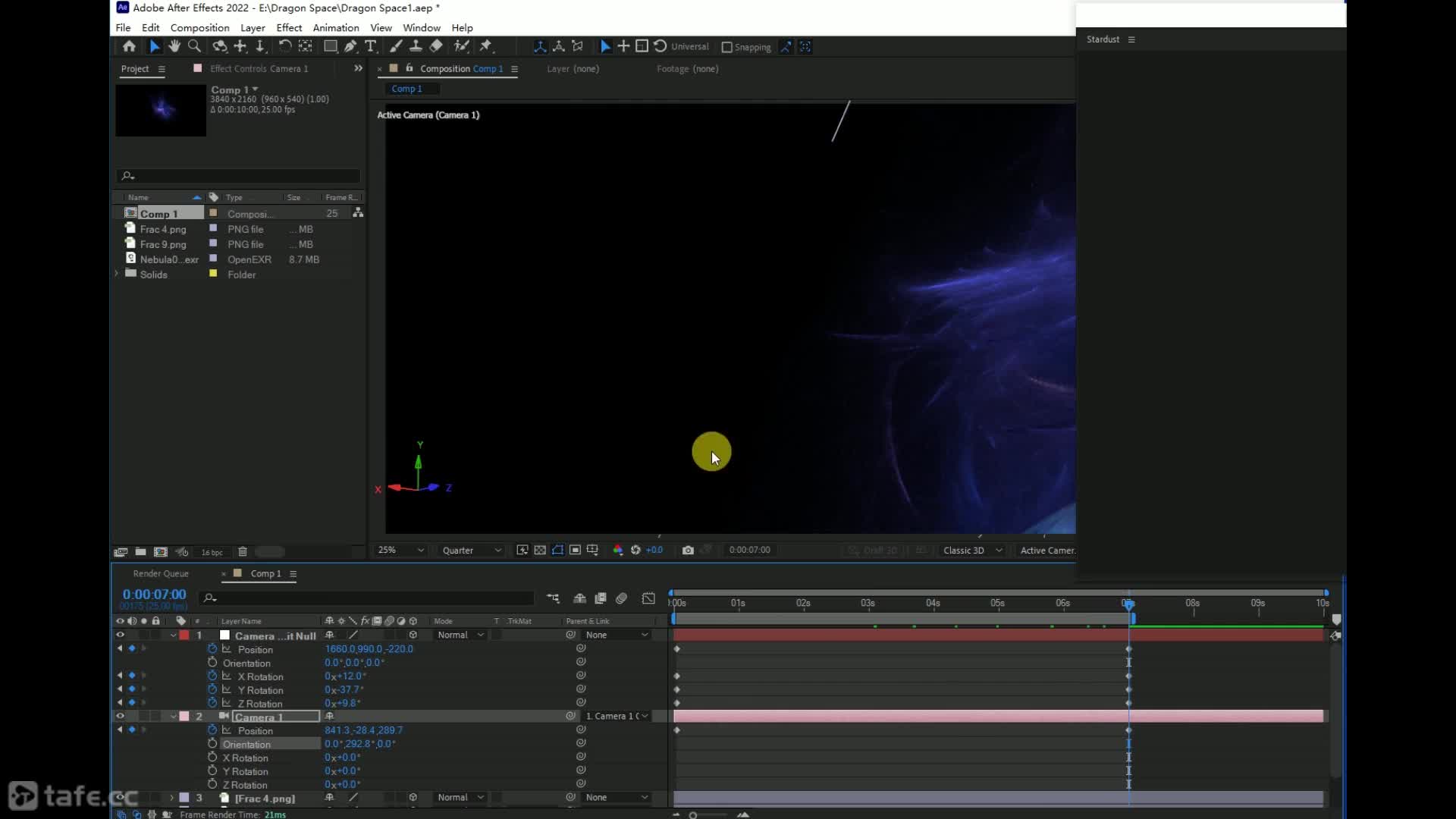
Task: Hide the Camera 1 layer eye
Action: coord(120,716)
